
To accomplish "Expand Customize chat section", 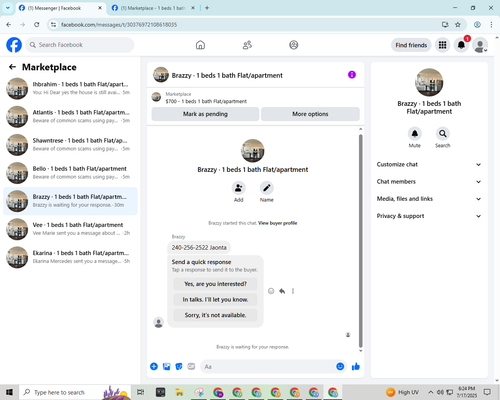I will coord(429,164).
